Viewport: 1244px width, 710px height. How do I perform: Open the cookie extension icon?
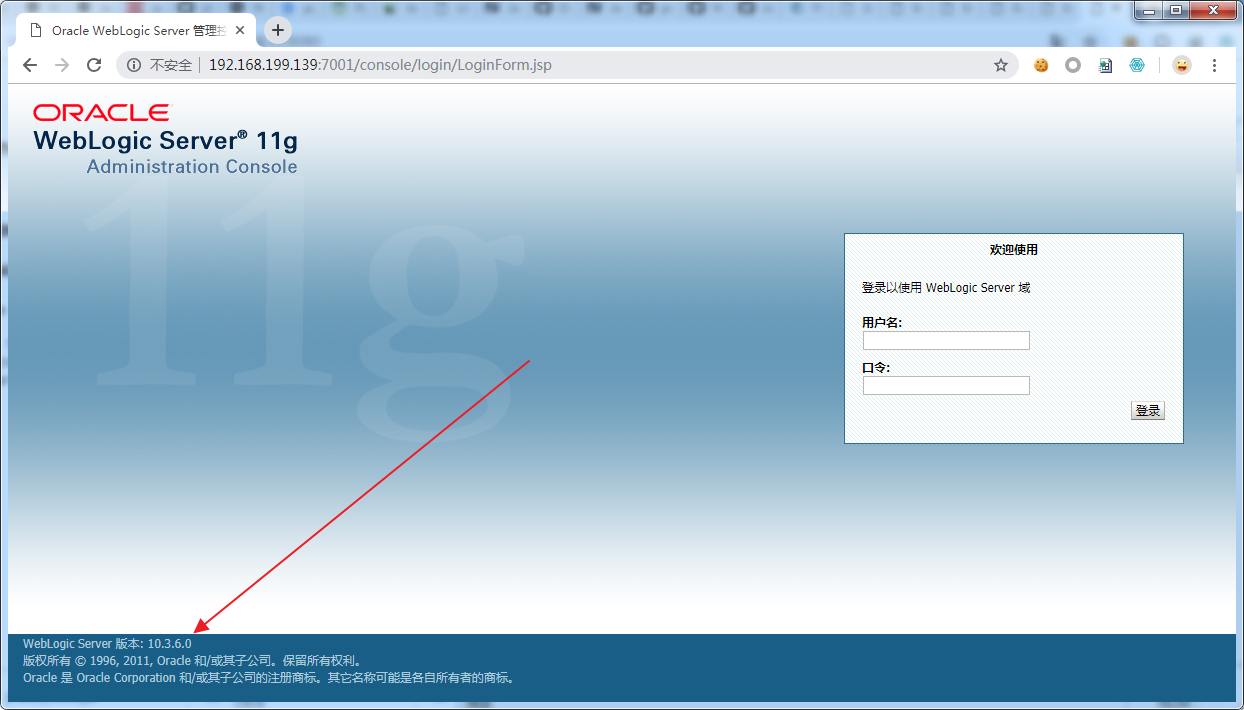[1041, 65]
